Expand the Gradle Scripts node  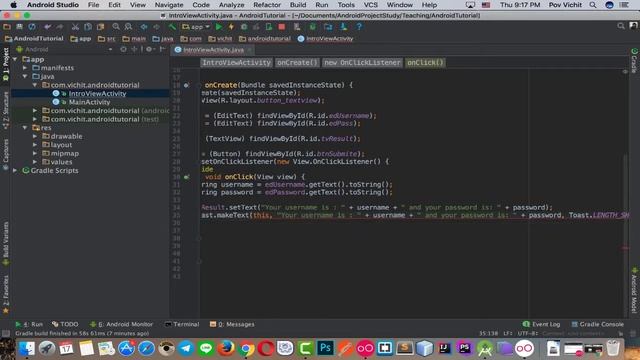coord(15,171)
